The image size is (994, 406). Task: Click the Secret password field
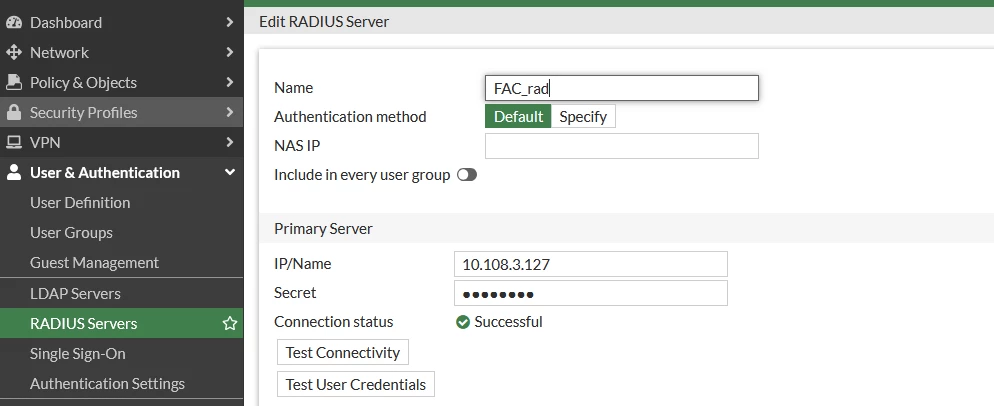591,294
